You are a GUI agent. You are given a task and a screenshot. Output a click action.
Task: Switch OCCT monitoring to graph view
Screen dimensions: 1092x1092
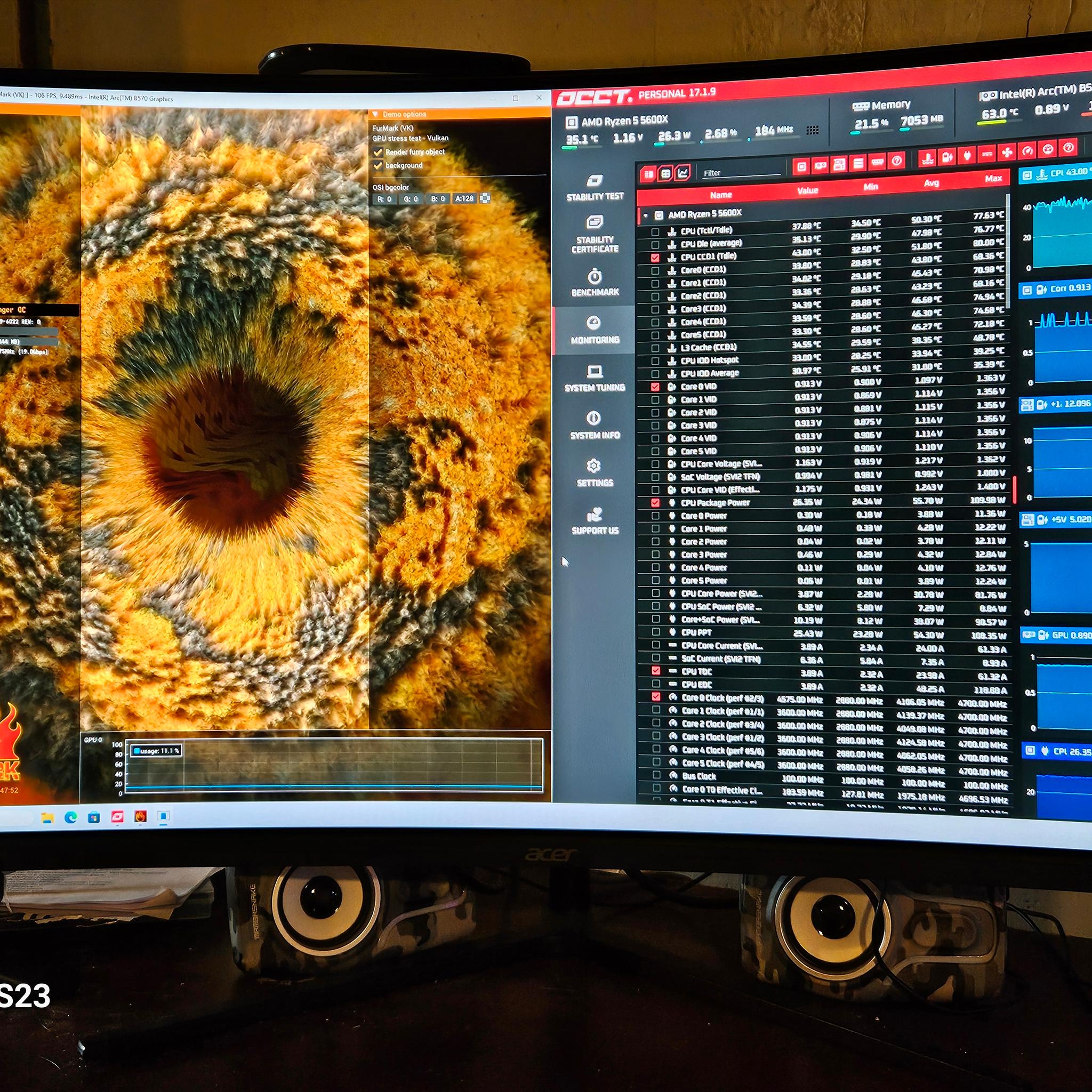click(x=683, y=172)
